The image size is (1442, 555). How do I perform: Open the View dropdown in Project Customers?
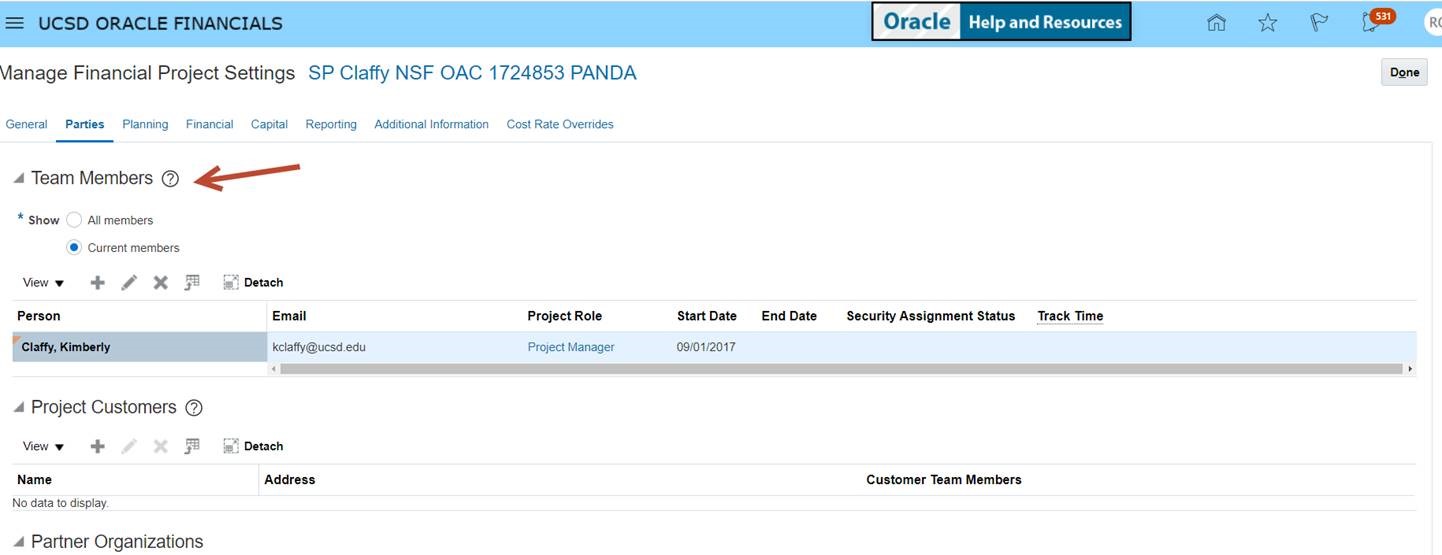pyautogui.click(x=43, y=447)
